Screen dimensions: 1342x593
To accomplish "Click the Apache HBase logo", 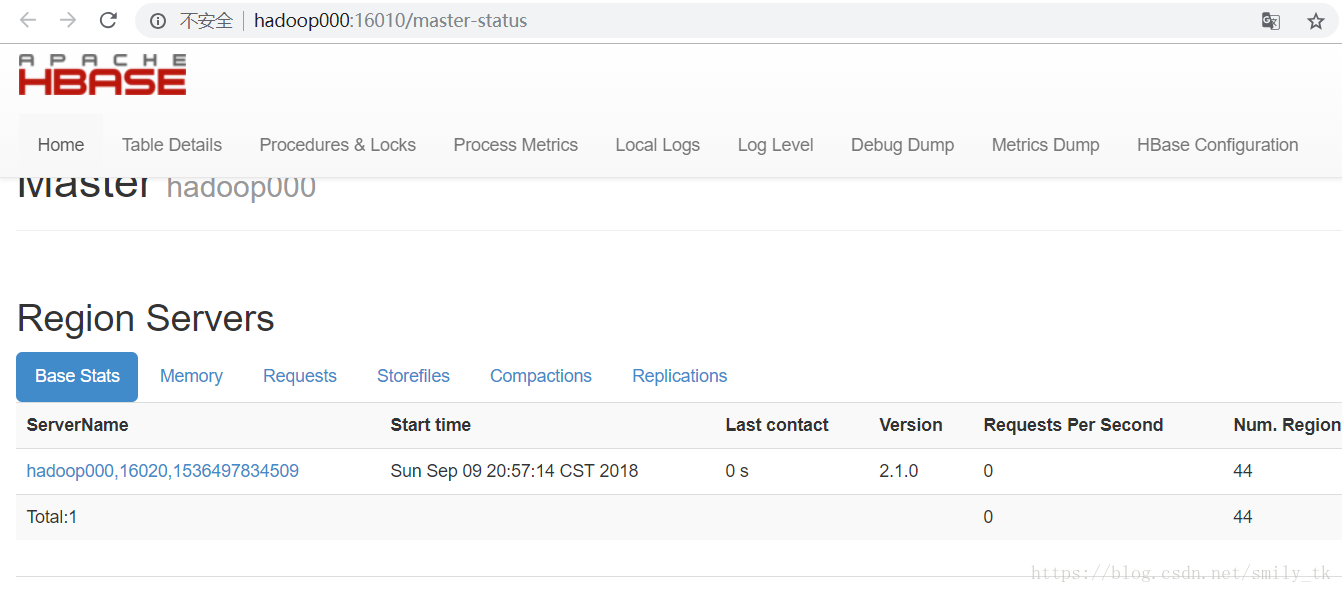I will [102, 75].
